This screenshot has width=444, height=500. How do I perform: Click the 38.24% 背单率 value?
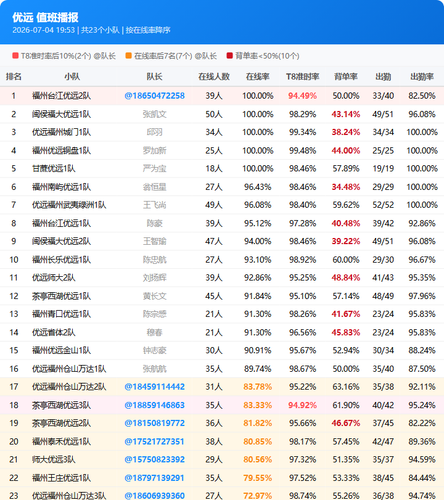coord(346,132)
